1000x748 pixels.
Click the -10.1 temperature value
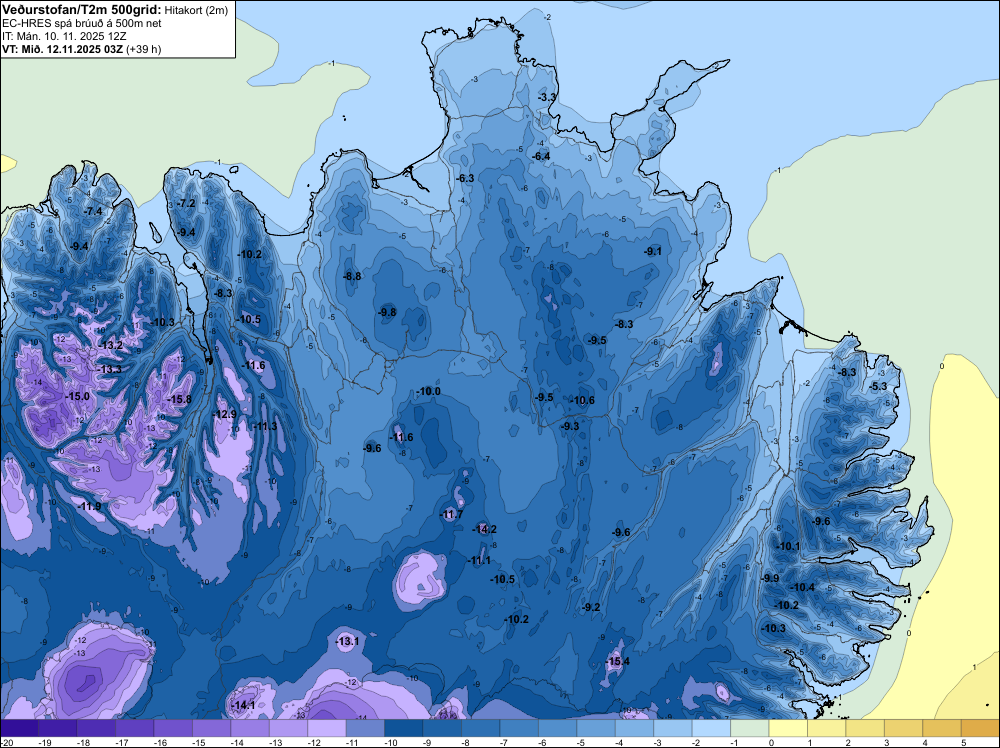click(788, 546)
